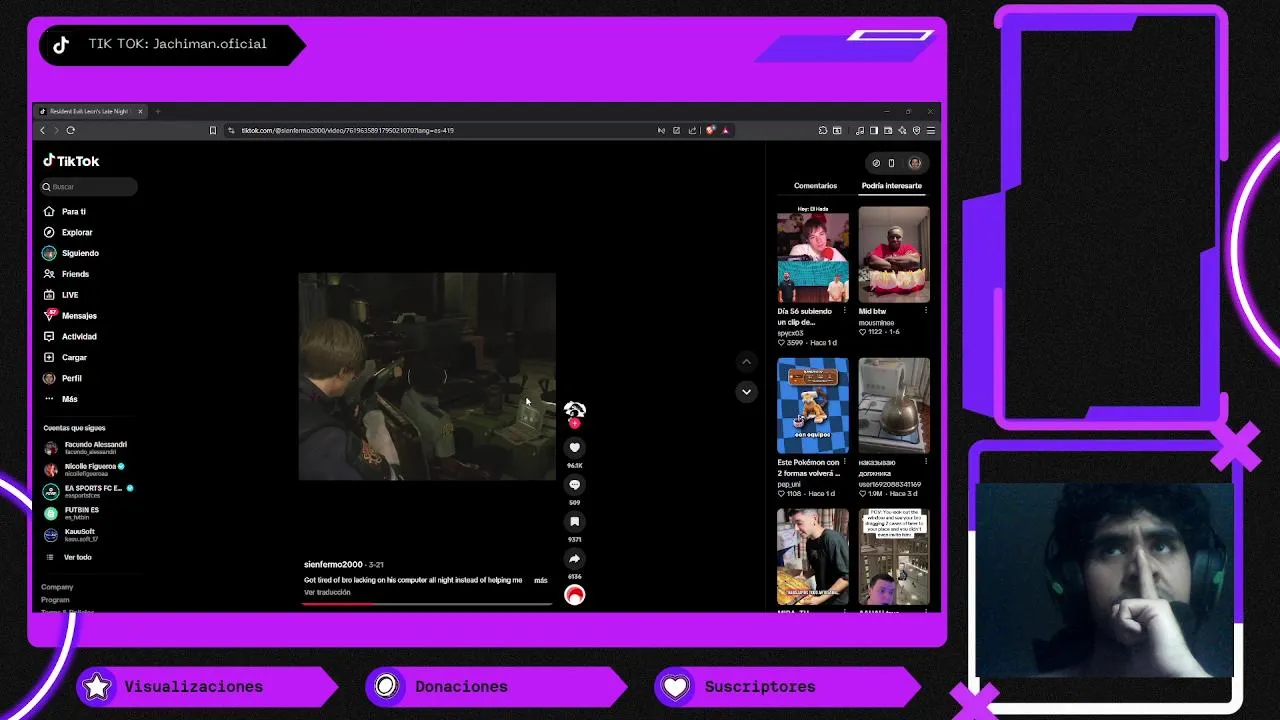Open the kettle video by user1692088341169

(894, 406)
